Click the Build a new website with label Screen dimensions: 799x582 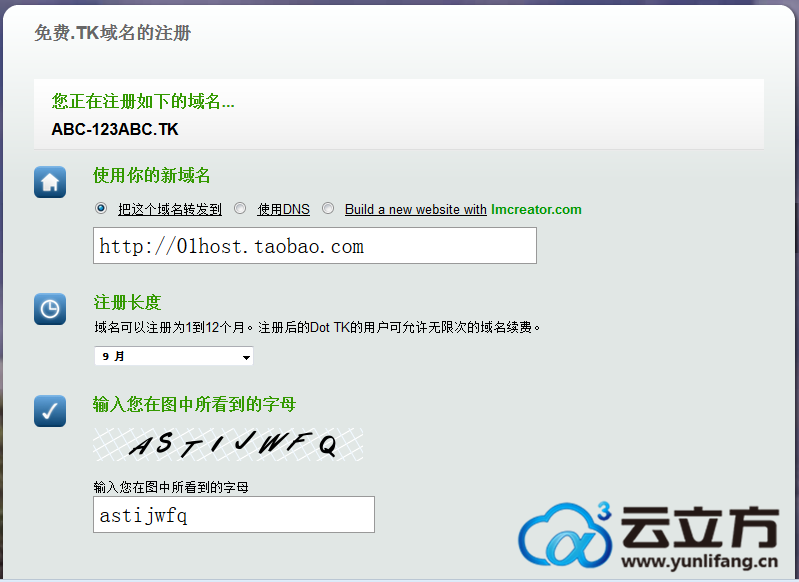pos(415,210)
